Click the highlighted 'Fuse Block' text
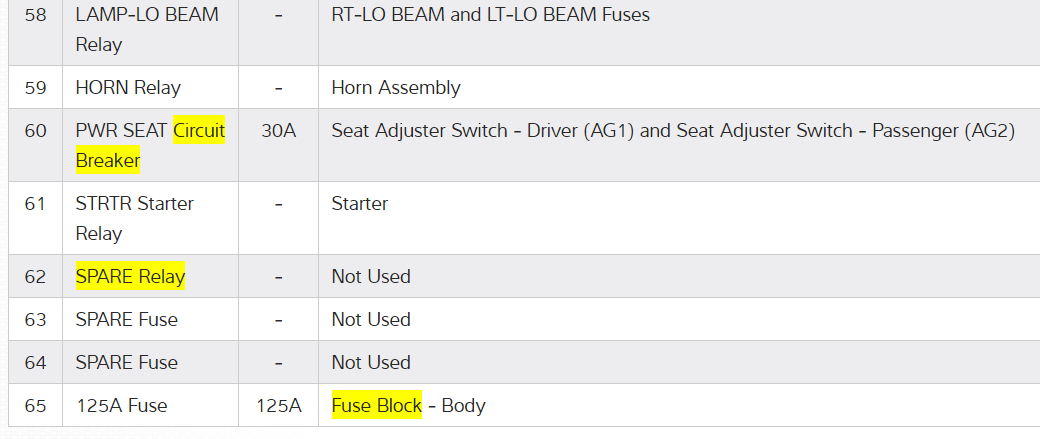Screen dimensions: 1040x439 (376, 405)
